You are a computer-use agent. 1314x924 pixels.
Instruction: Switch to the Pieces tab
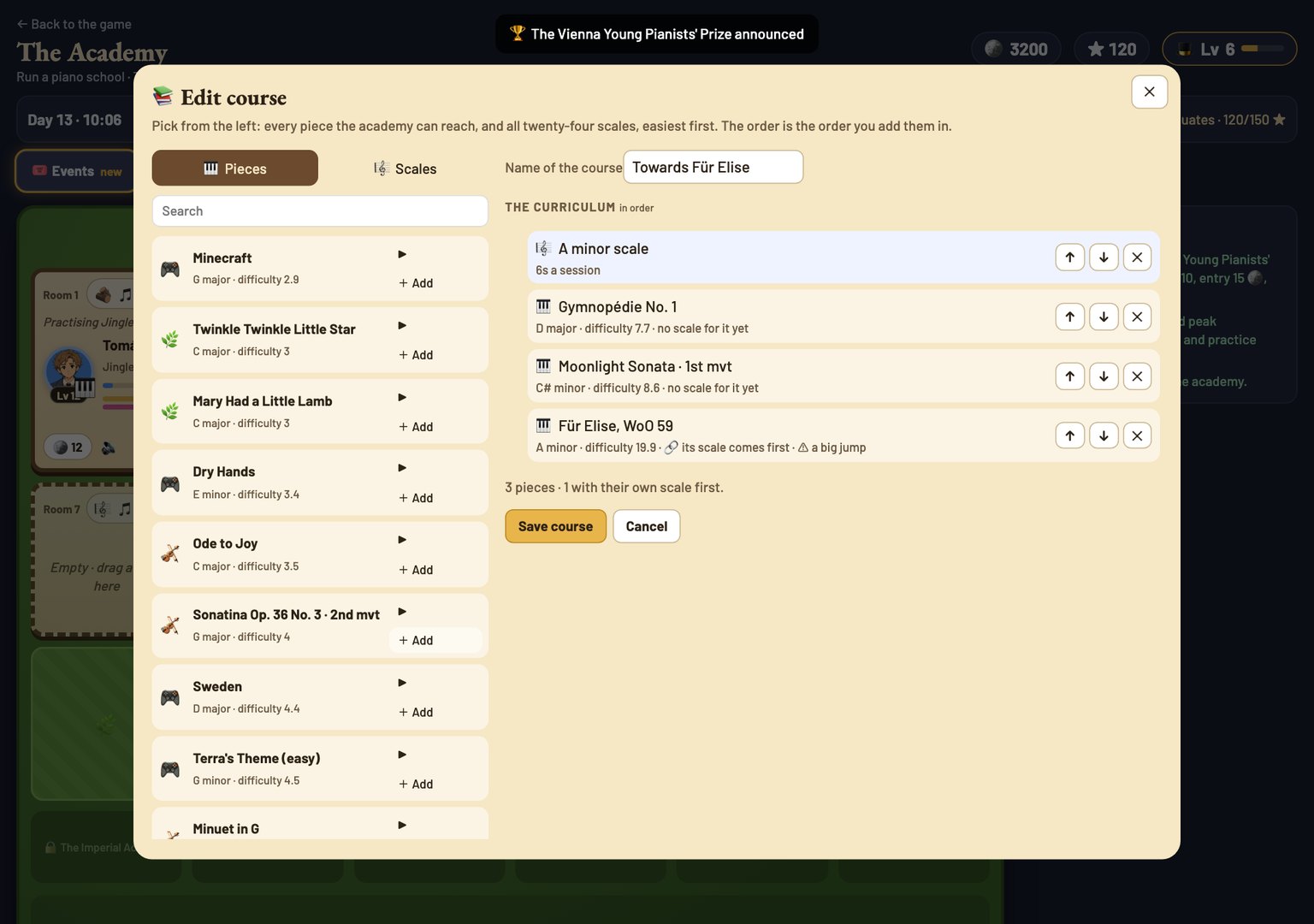[x=235, y=169]
